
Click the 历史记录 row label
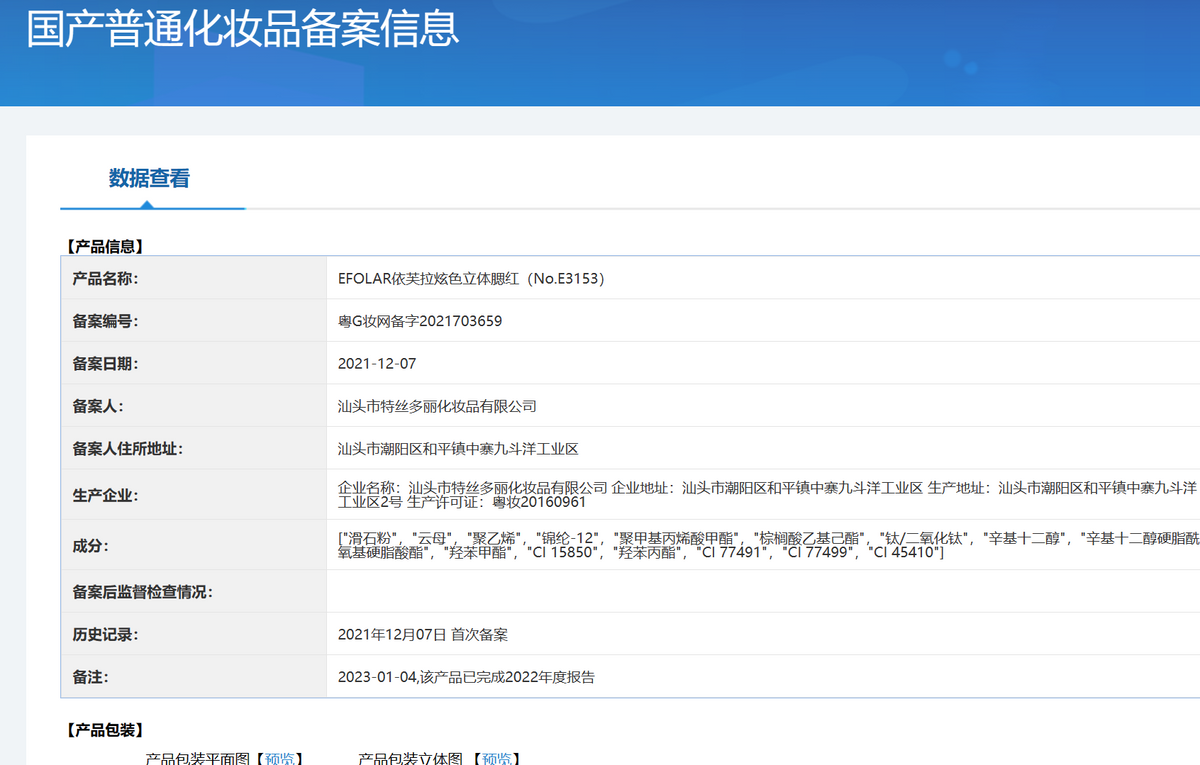[x=105, y=635]
